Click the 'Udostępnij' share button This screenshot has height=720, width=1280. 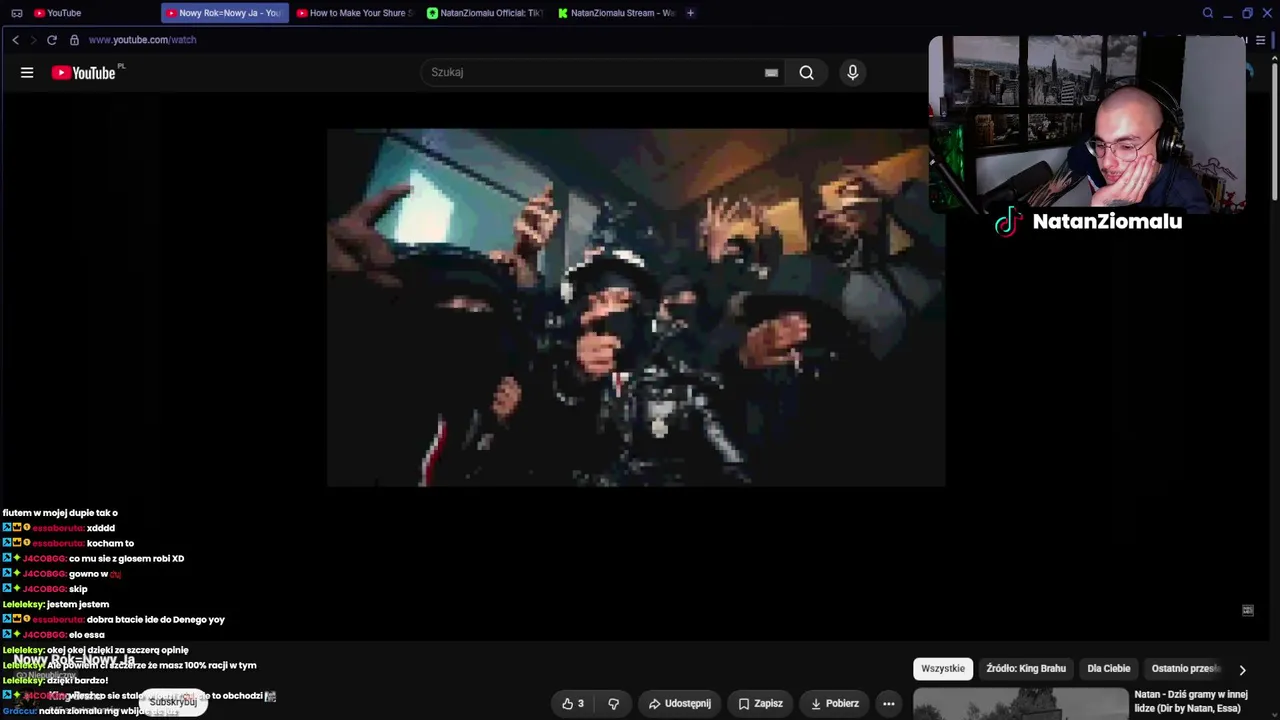pyautogui.click(x=679, y=703)
